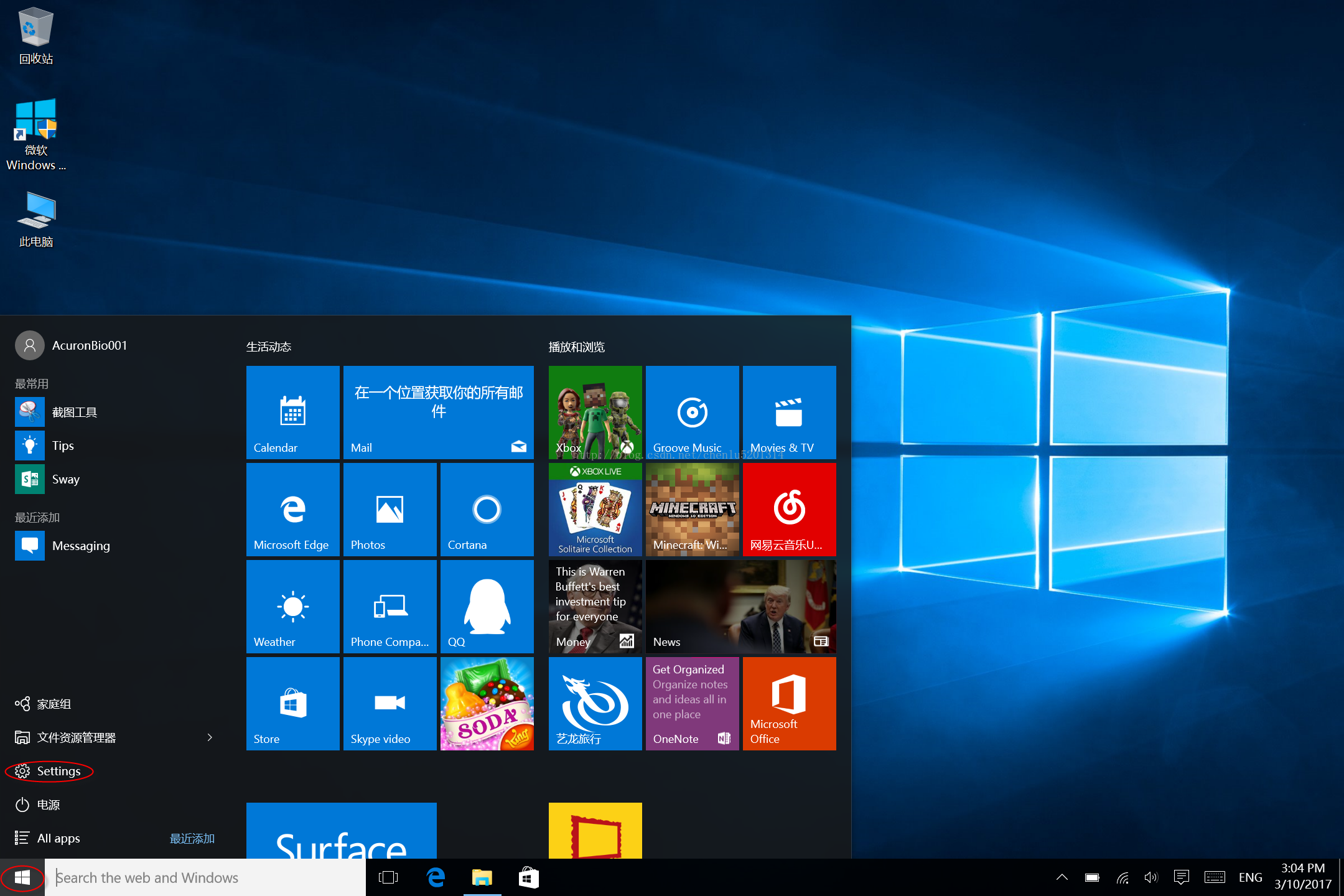Open the Action Center notifications icon
1344x896 pixels.
tap(1181, 877)
